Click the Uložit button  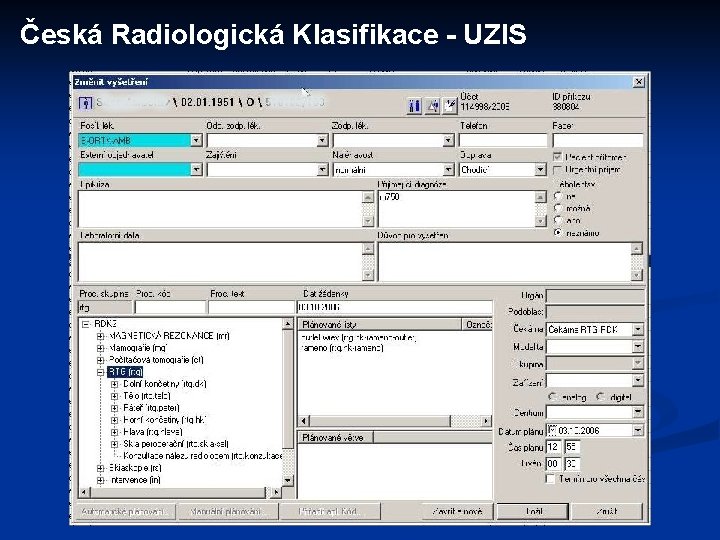[x=533, y=511]
